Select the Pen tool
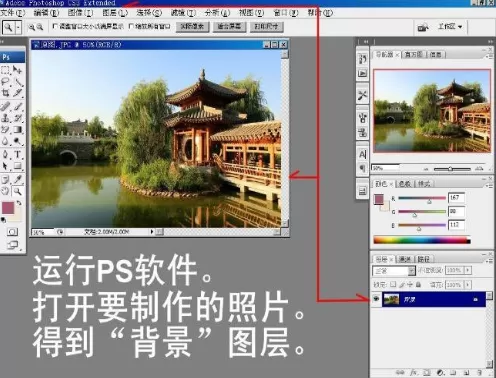496x378 pixels. tap(6, 154)
